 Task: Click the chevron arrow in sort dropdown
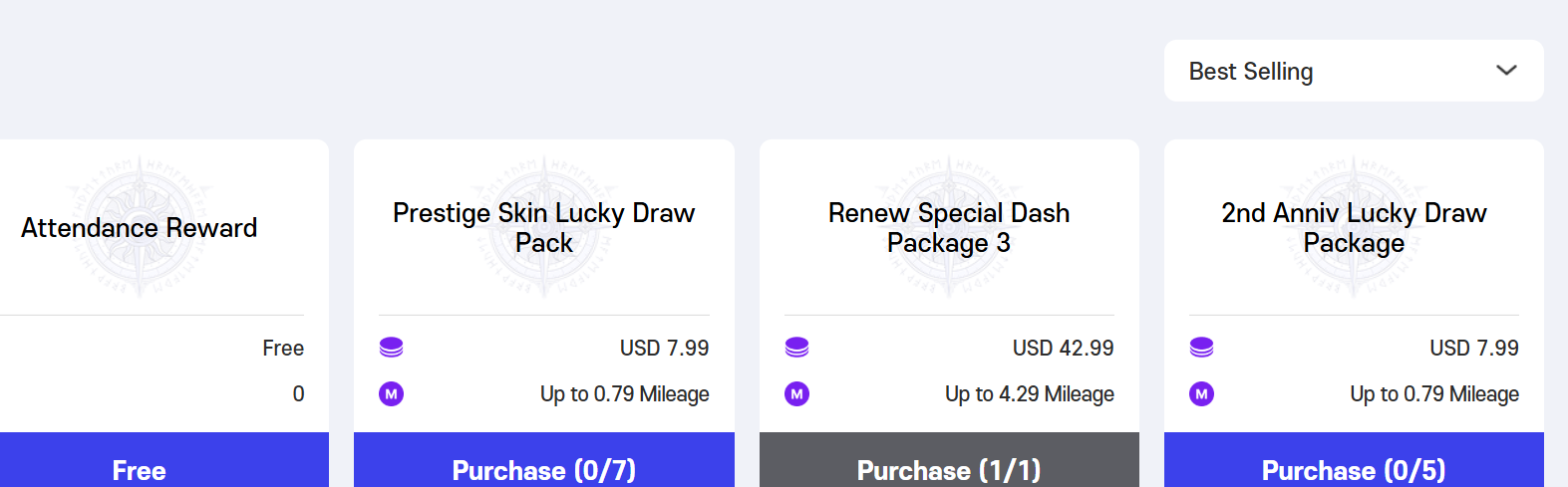pyautogui.click(x=1506, y=70)
